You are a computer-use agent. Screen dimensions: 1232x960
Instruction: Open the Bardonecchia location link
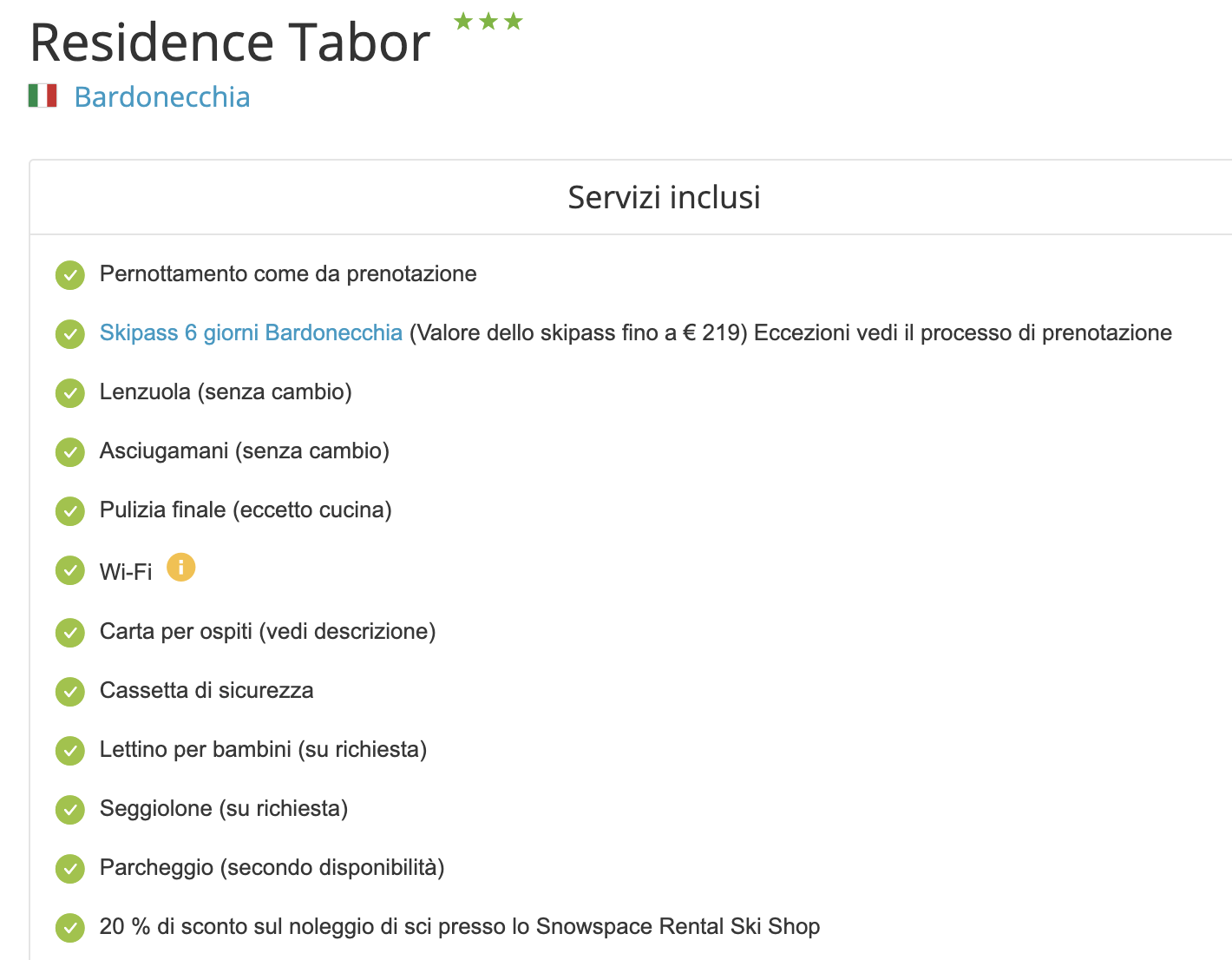pos(162,97)
